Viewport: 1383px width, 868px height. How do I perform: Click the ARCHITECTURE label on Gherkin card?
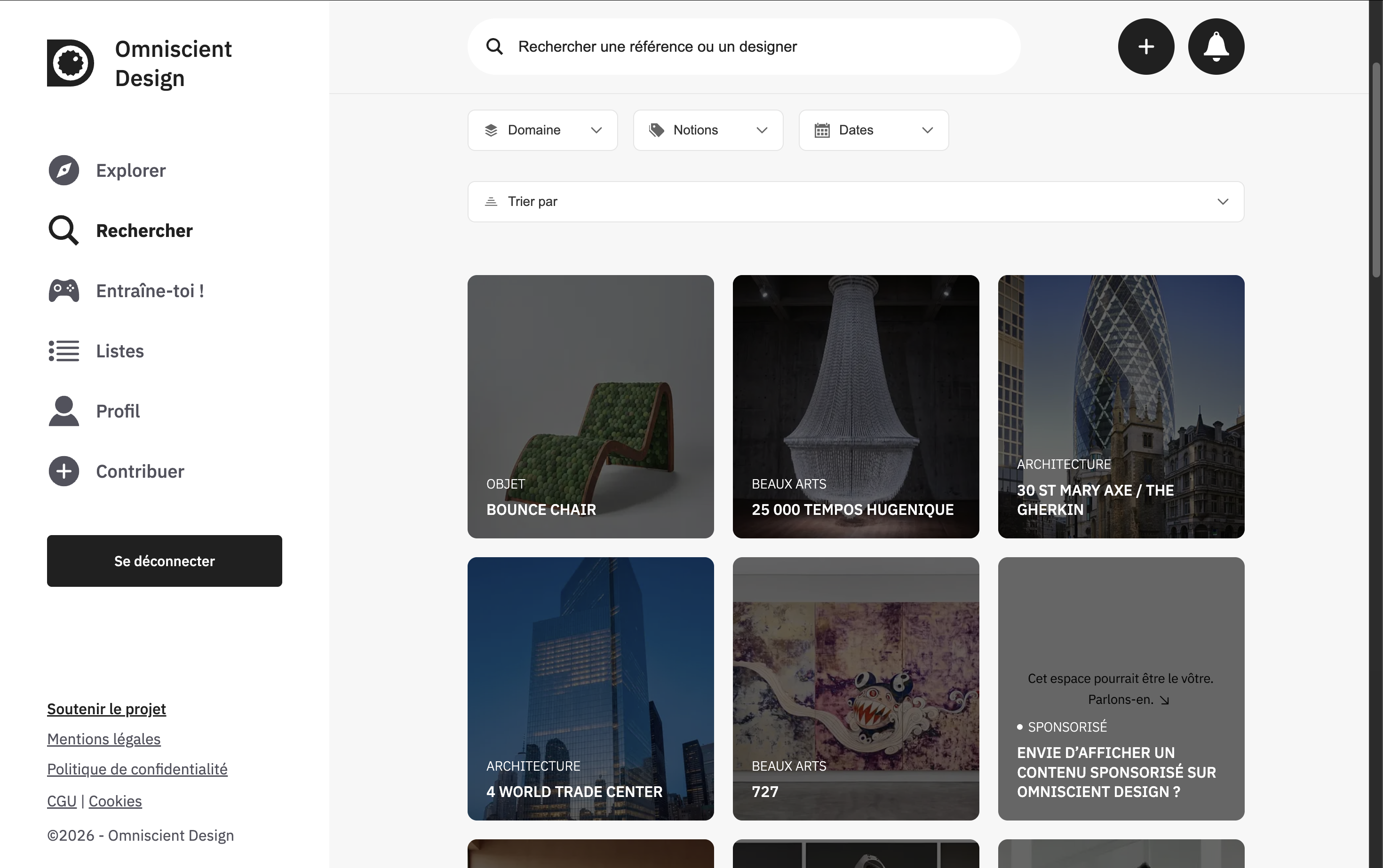(1064, 464)
